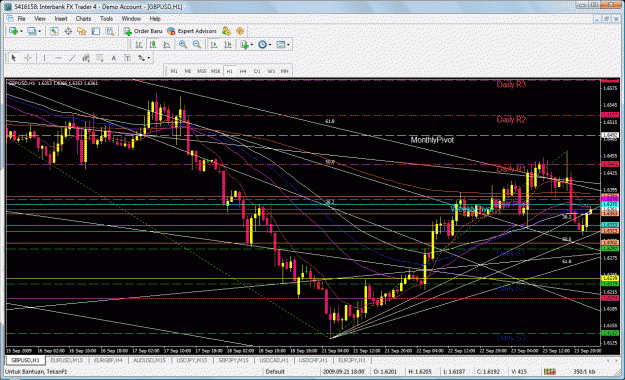The image size is (625, 380).
Task: Click the orange diamond toolbar icon
Action: click(240, 31)
